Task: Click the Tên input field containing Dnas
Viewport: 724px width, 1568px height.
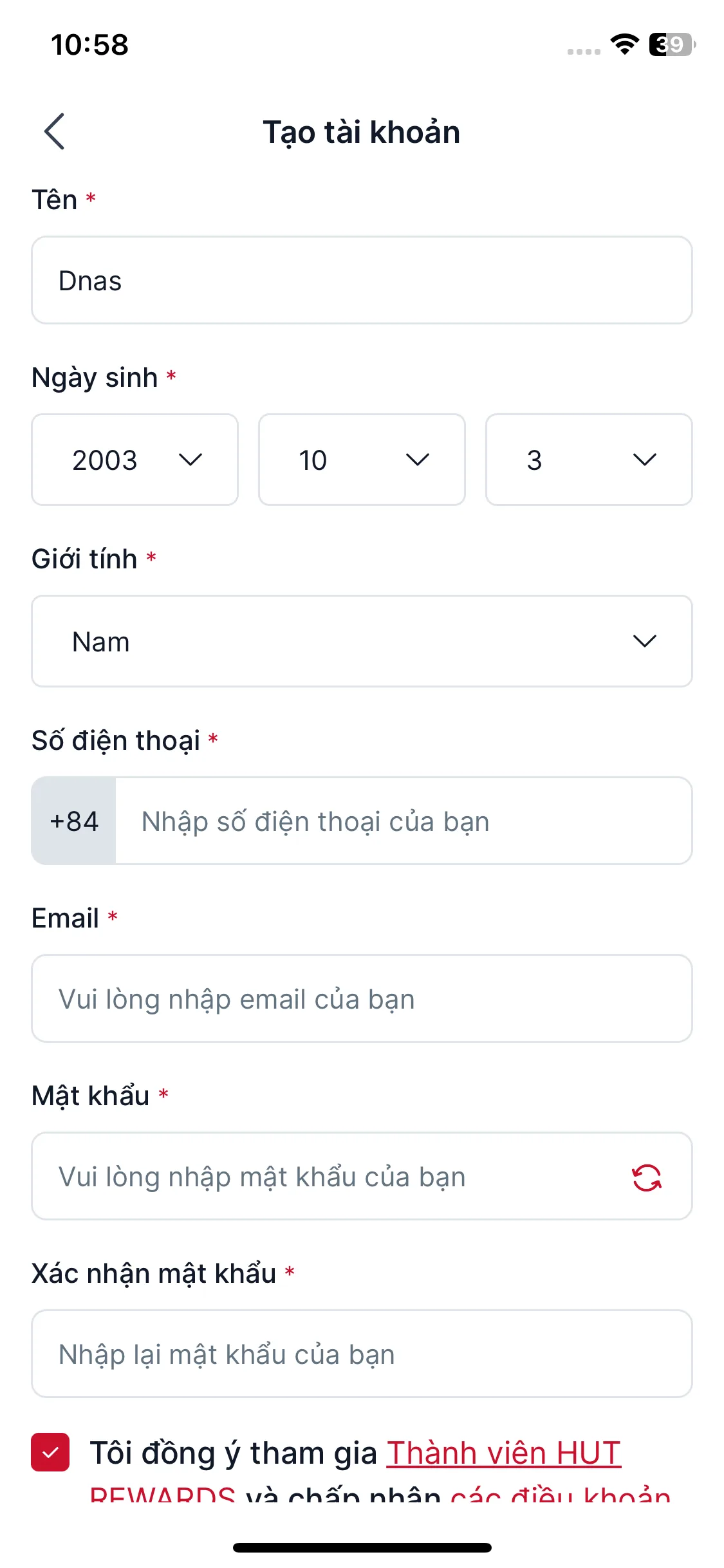Action: pos(362,280)
